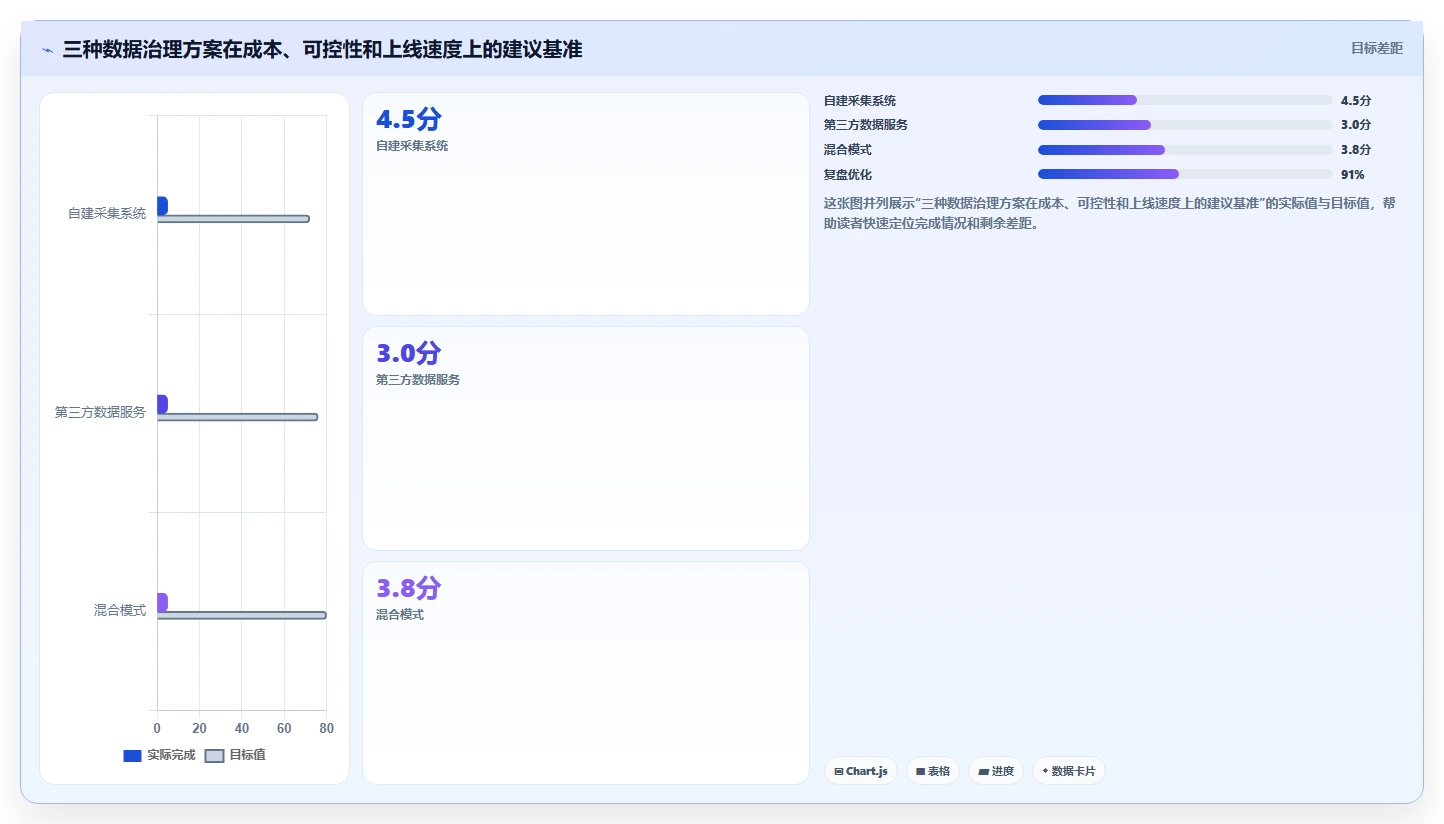Click the 混合模式 target value bar in chart
Viewport: 1444px width, 824px height.
241,615
